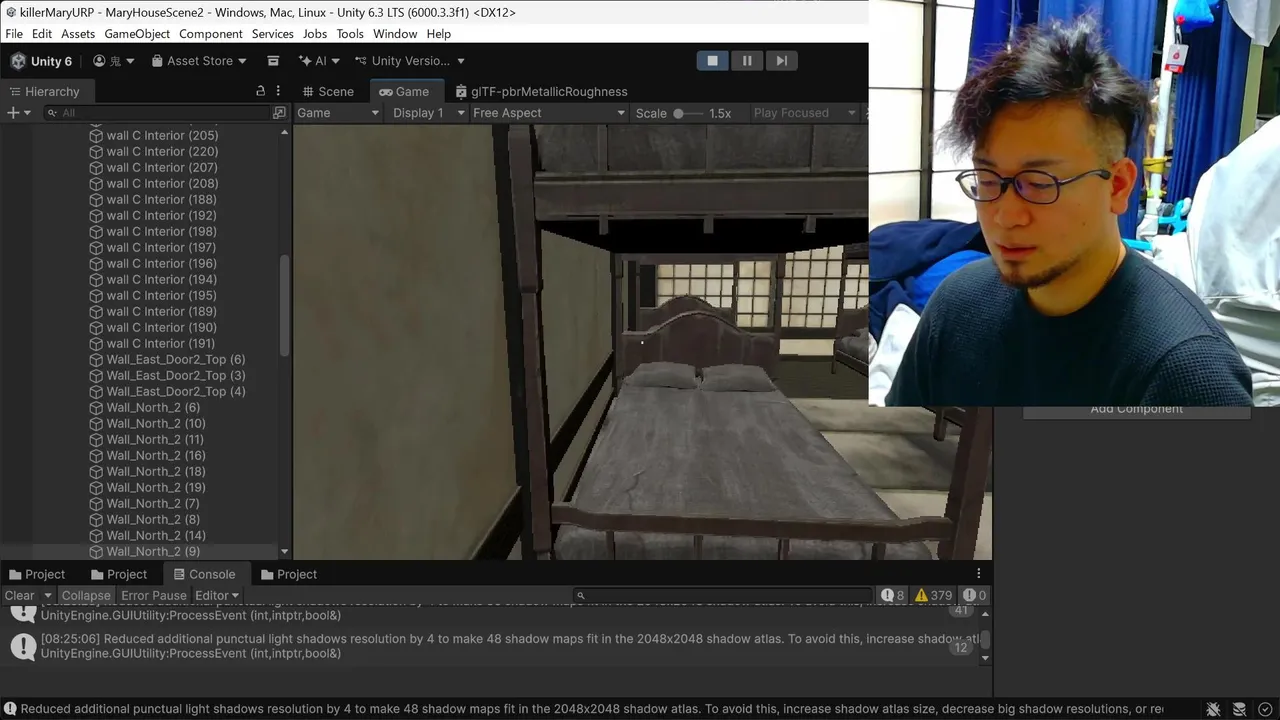Viewport: 1280px width, 720px height.
Task: Open the AI dropdown in the toolbar
Action: point(320,61)
